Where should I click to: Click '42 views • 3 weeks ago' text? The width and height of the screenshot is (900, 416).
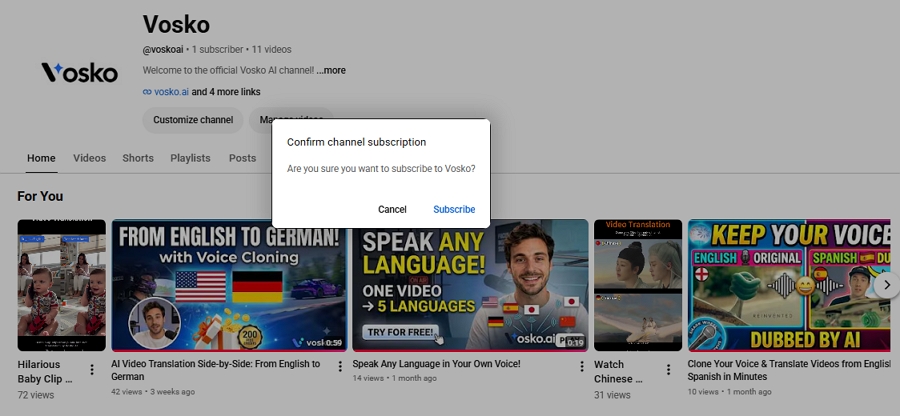[x=153, y=392]
